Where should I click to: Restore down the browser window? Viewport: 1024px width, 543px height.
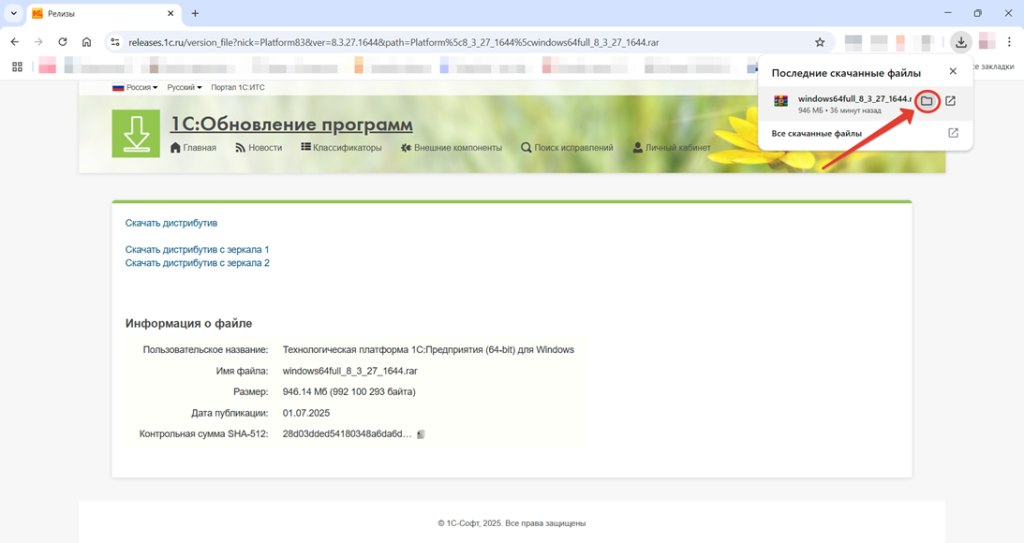click(978, 13)
